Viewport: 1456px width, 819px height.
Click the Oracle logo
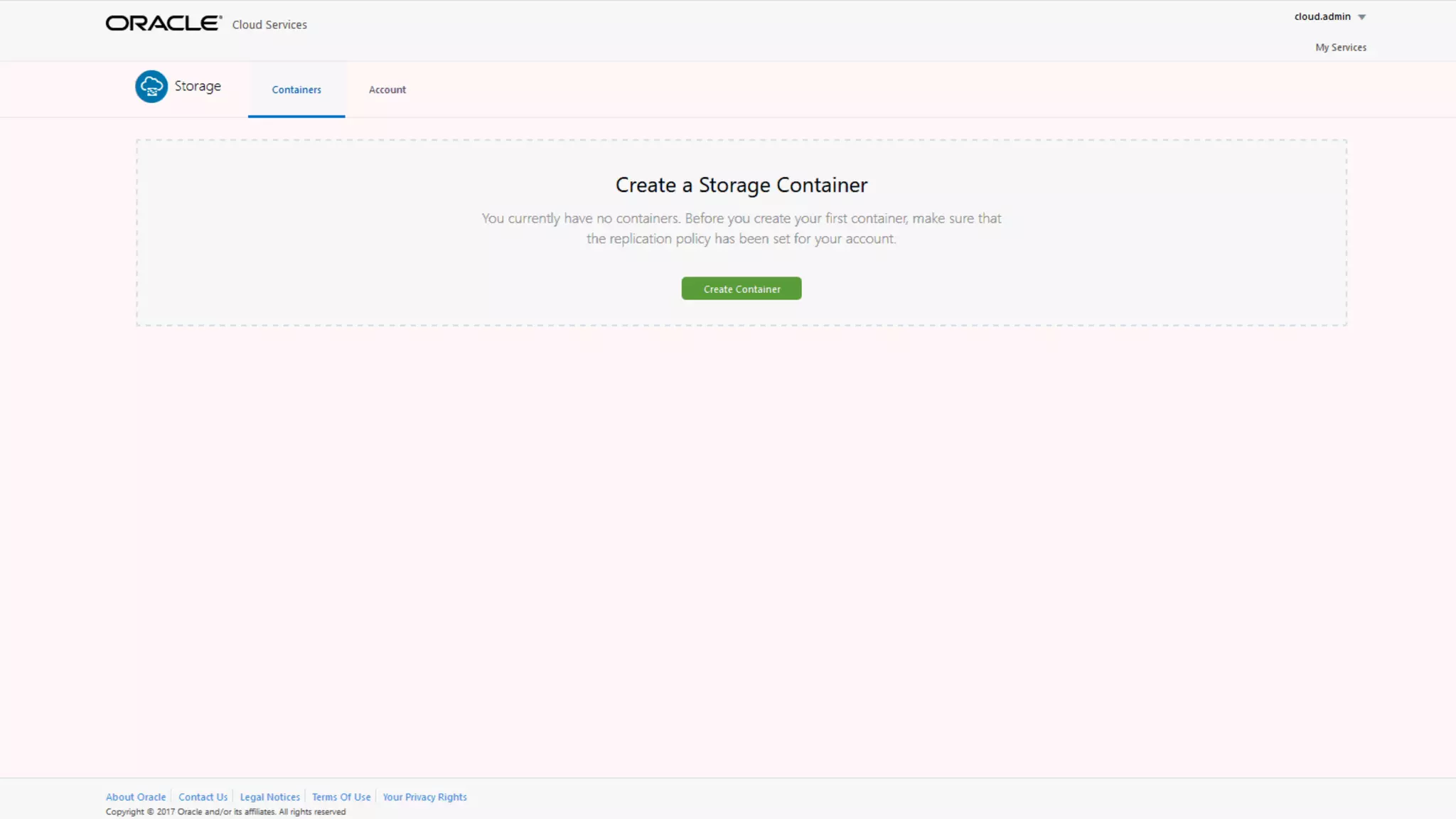(163, 23)
